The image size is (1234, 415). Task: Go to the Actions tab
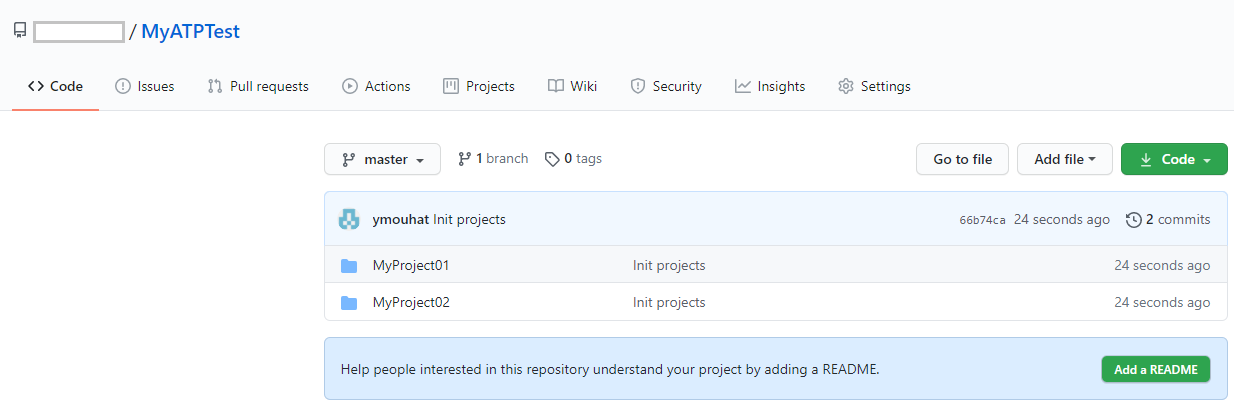376,87
